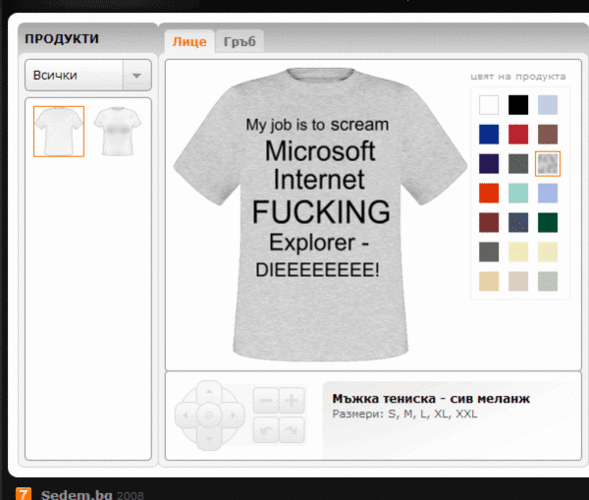Click the orange 7 Sedem logo icon

(23, 494)
